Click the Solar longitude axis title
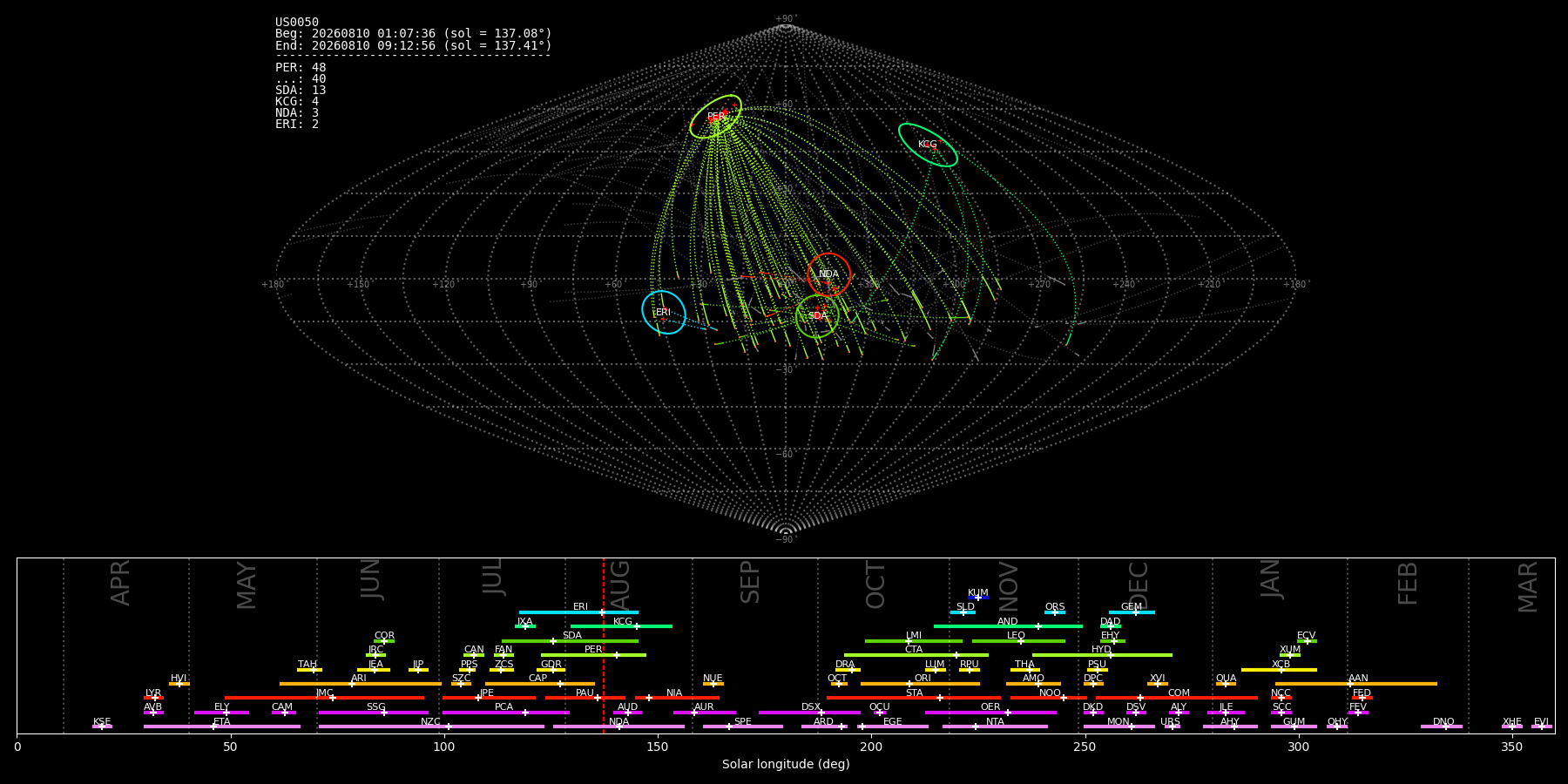The width and height of the screenshot is (1568, 784). (x=786, y=764)
